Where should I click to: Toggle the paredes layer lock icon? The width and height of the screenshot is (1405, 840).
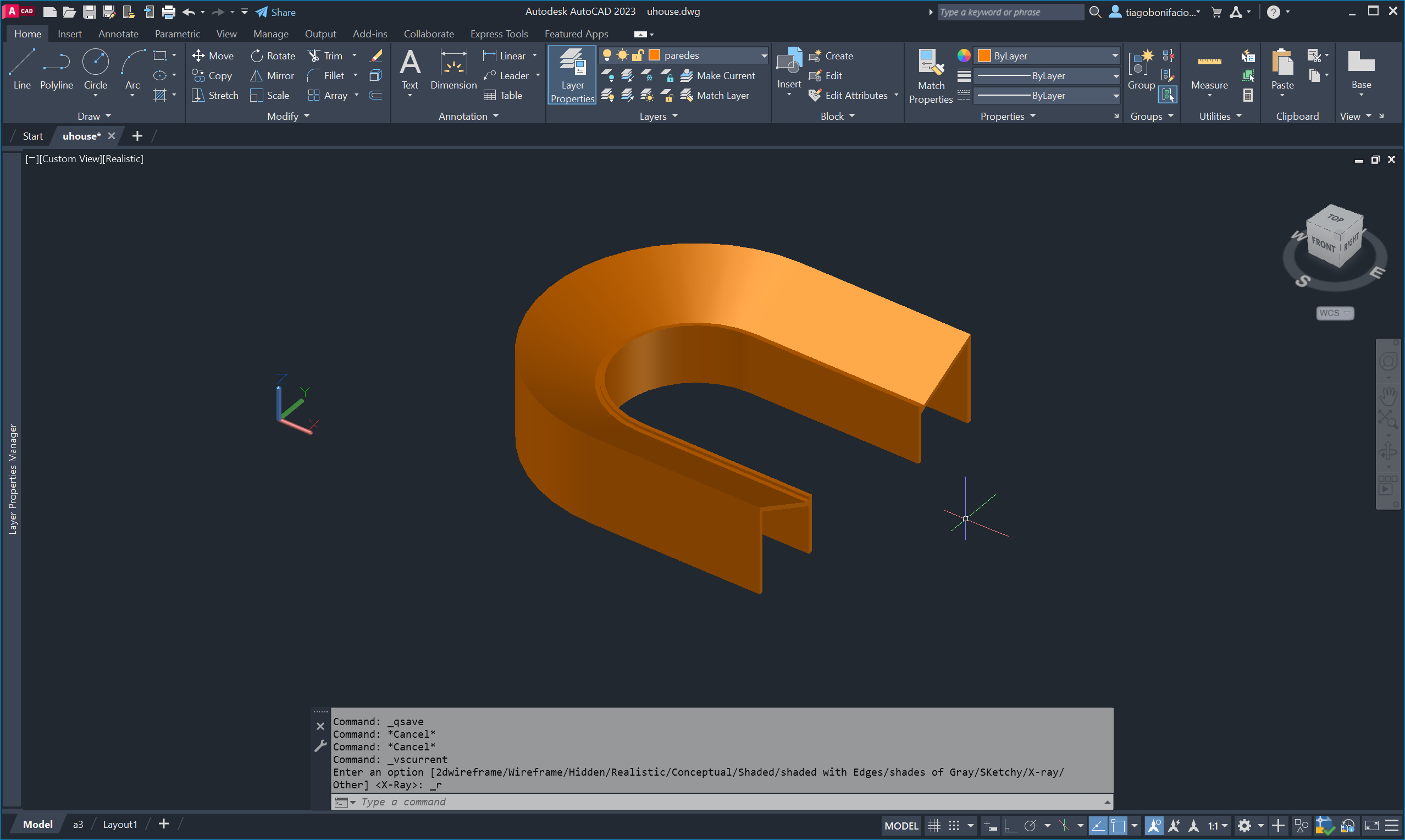pos(638,55)
